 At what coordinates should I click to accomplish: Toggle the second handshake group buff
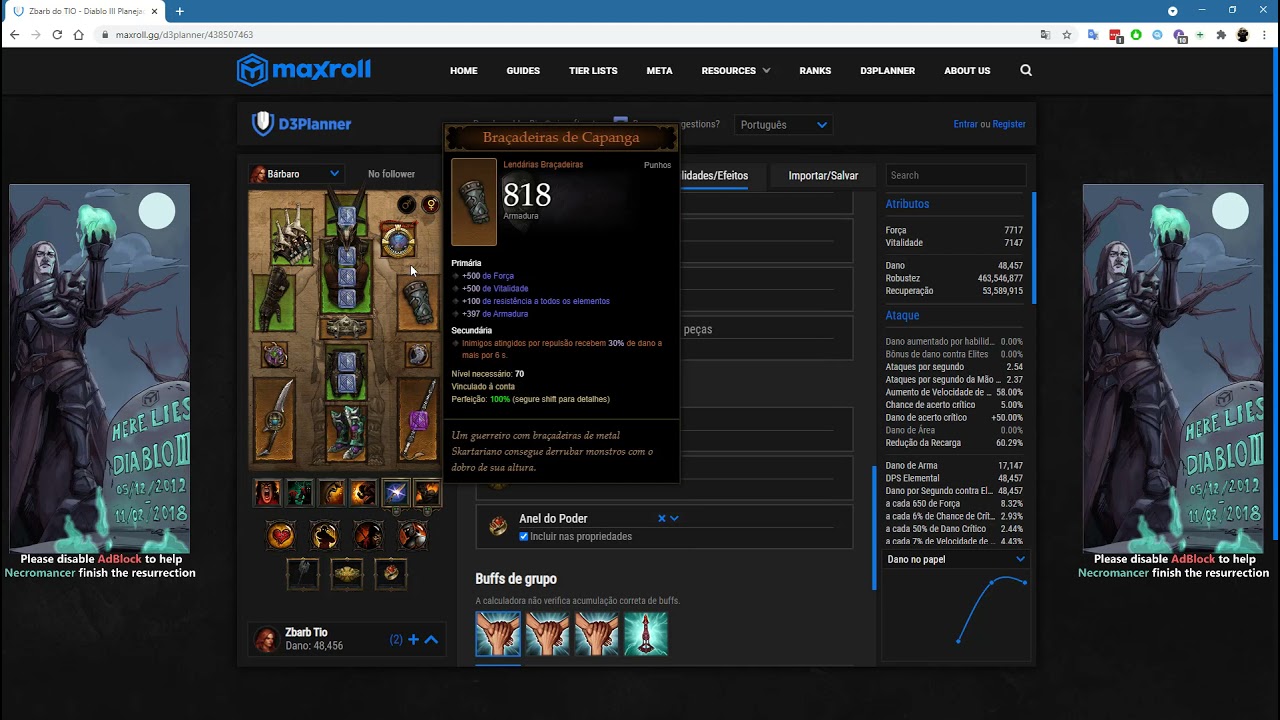tap(547, 634)
